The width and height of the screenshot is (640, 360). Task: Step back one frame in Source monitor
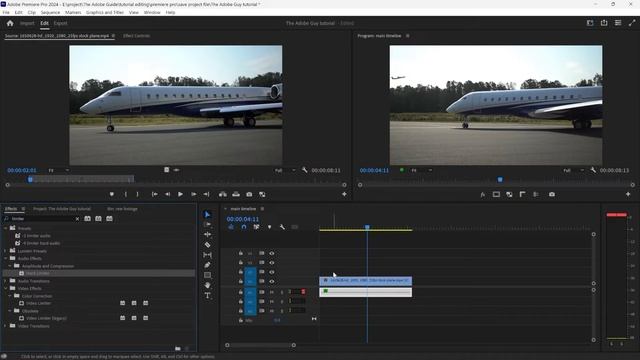point(167,194)
